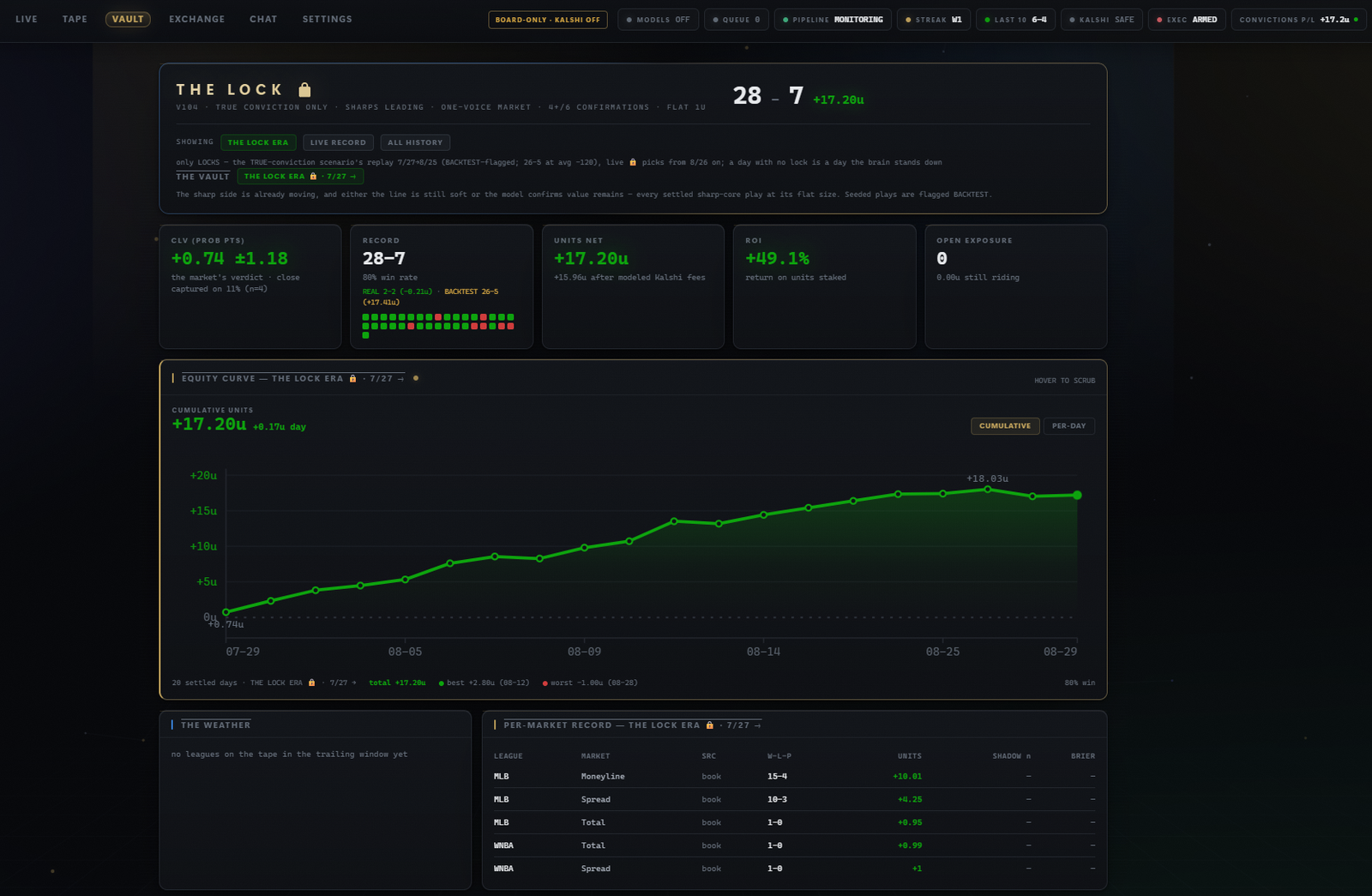Image resolution: width=1372 pixels, height=896 pixels.
Task: Click the +20u label on chart y-axis
Action: (x=203, y=476)
